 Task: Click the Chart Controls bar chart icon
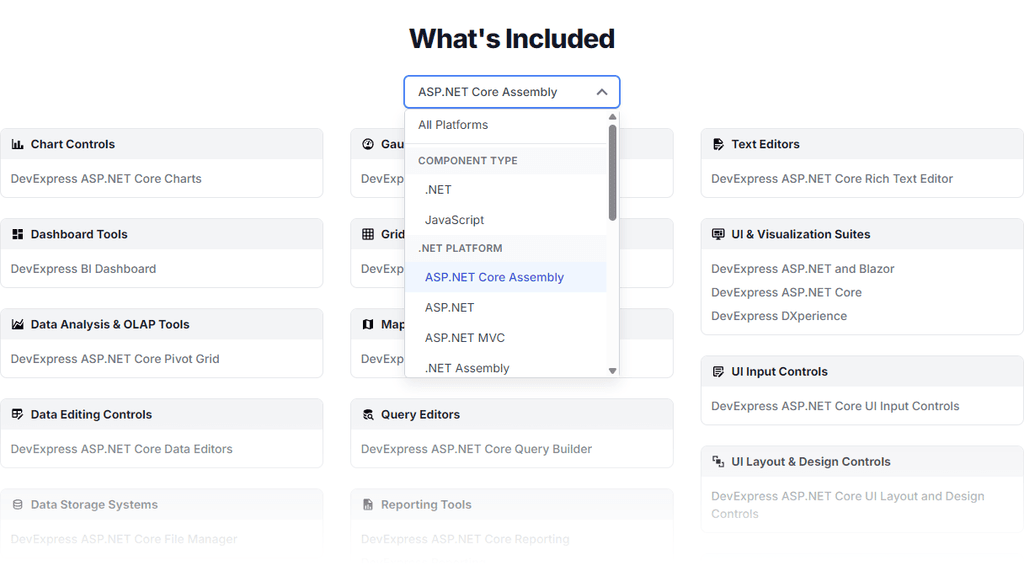(18, 144)
